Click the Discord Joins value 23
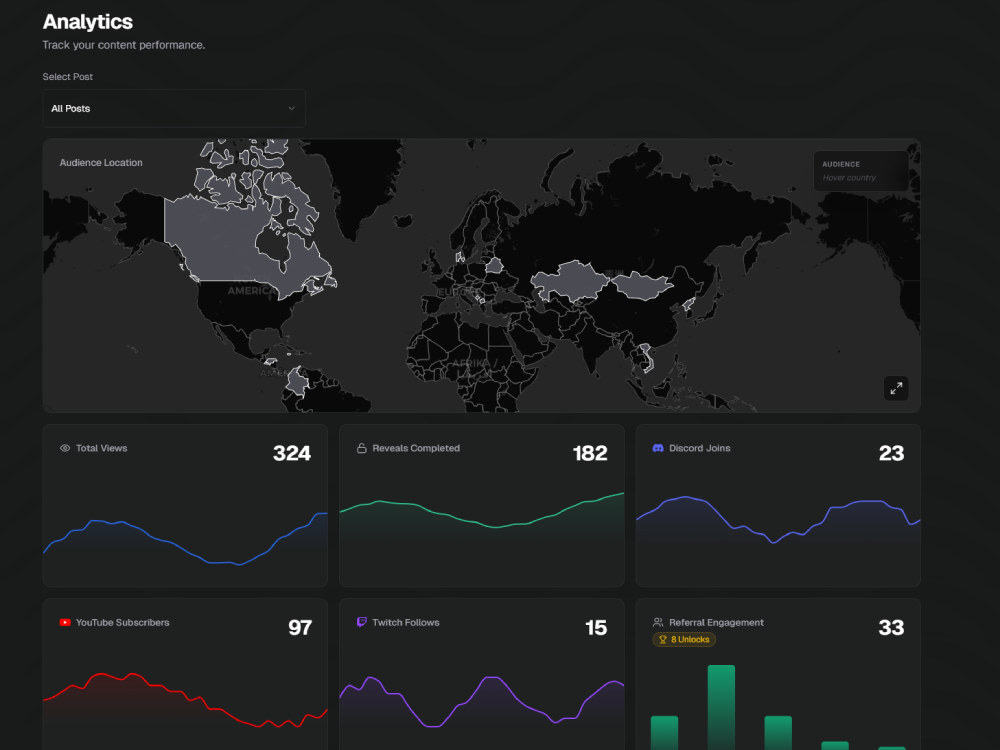 [891, 453]
